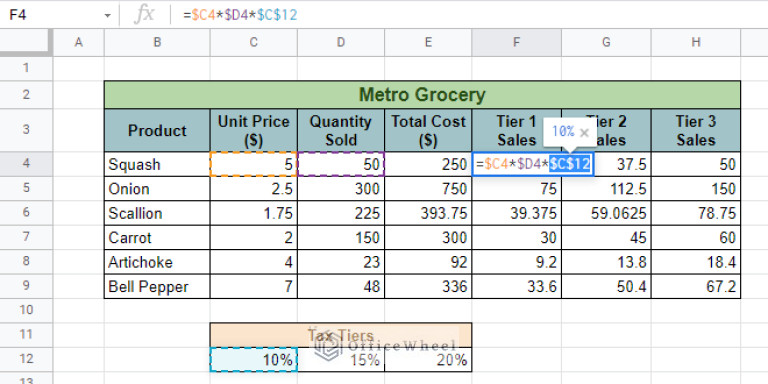The height and width of the screenshot is (384, 768).
Task: Click Scallion Tier 1 value 39.375
Action: 517,213
